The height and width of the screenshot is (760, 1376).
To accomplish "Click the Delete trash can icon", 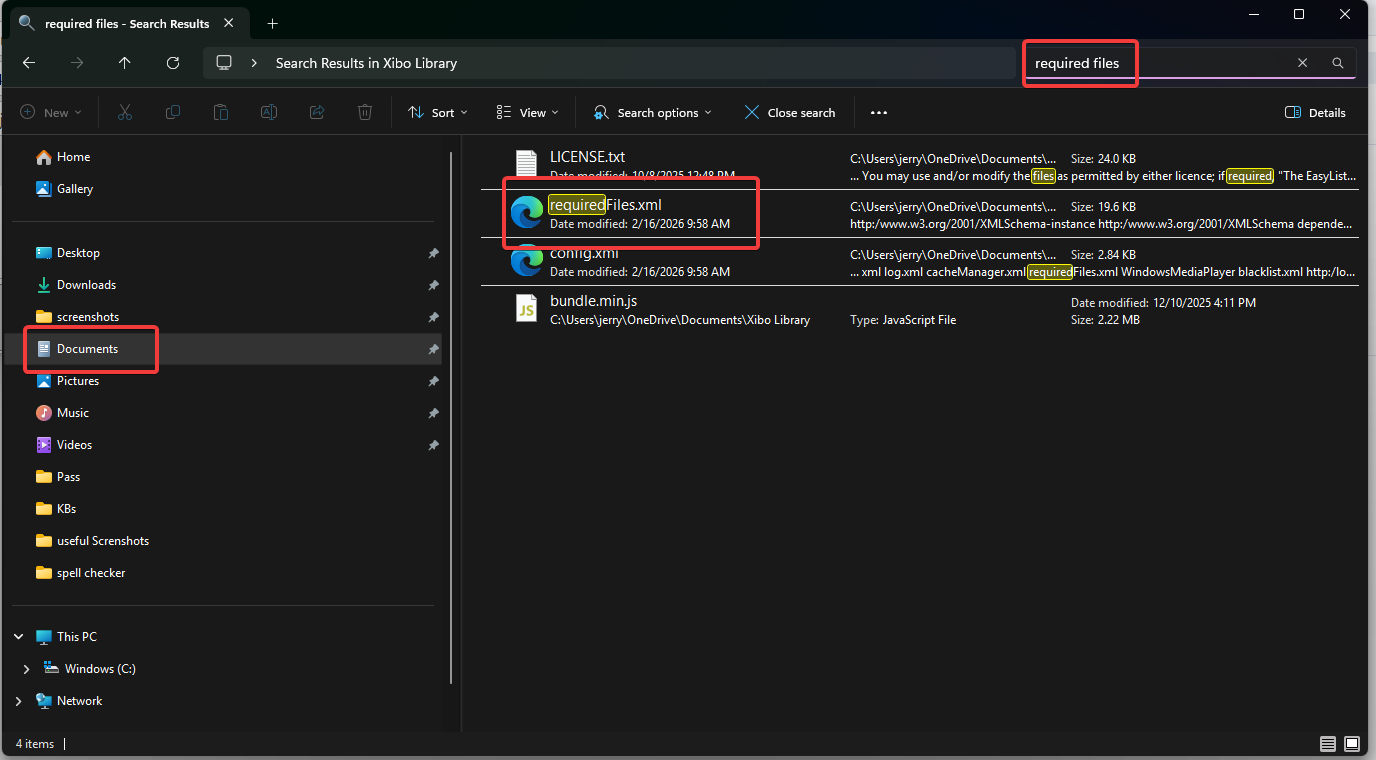I will (x=366, y=113).
